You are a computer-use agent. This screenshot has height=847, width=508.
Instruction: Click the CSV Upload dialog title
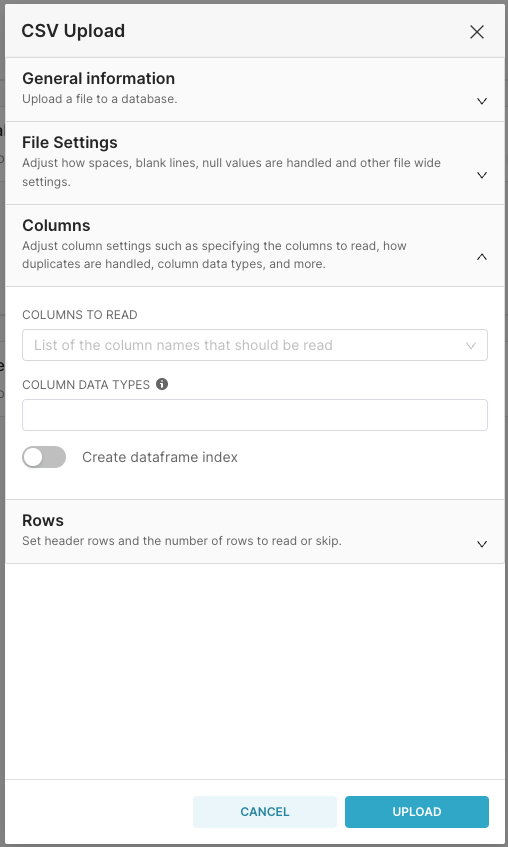(x=73, y=31)
